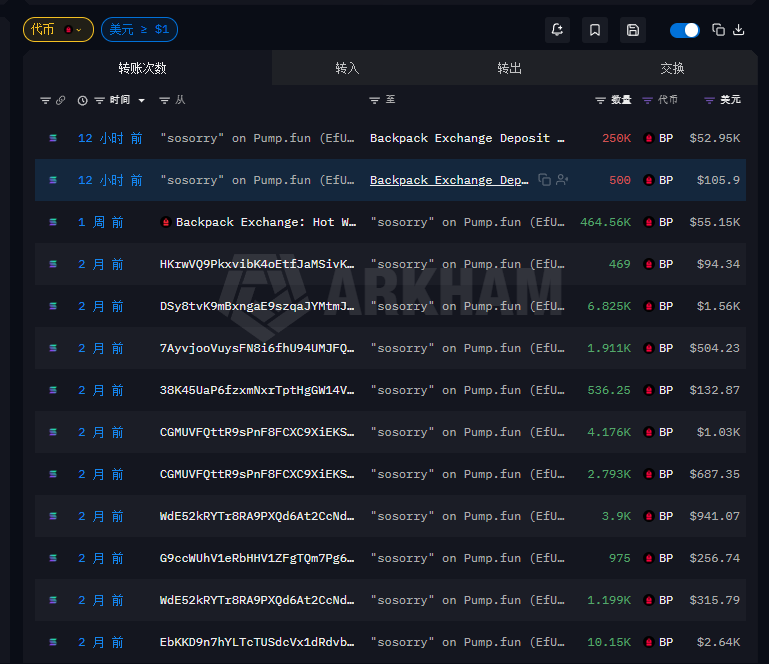The height and width of the screenshot is (664, 769).
Task: Click the USD value $1.03K
Action: point(718,432)
